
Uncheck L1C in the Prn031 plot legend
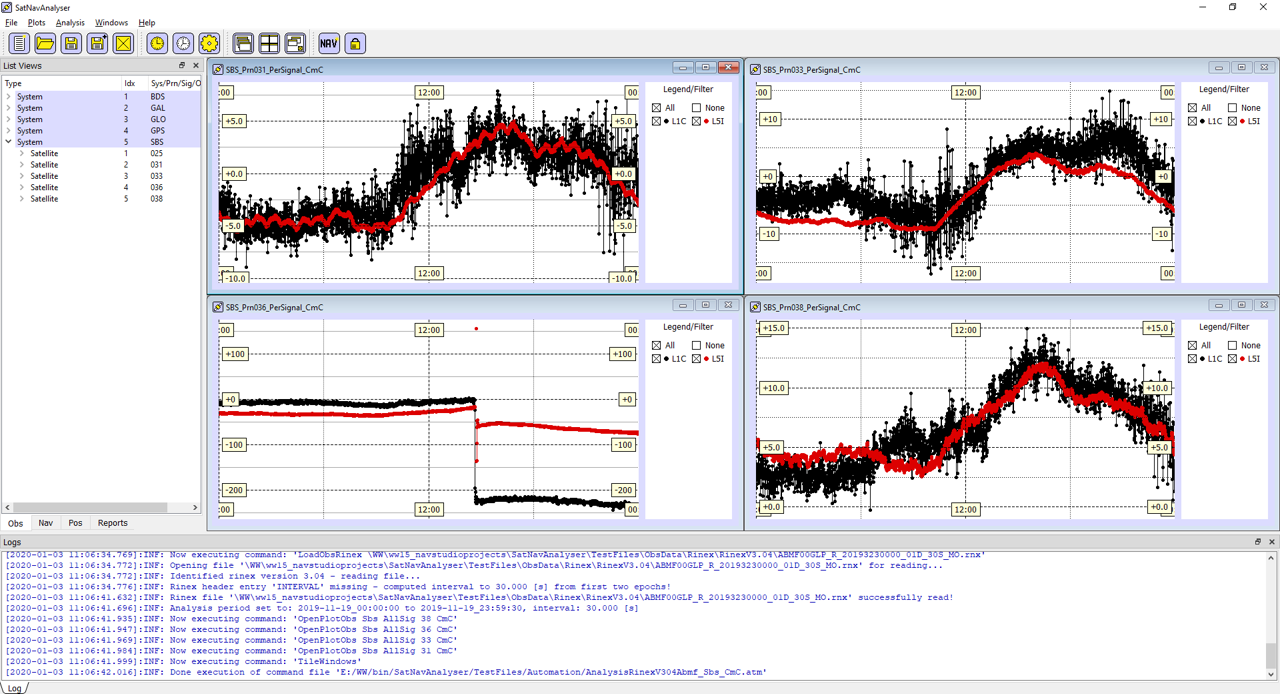[657, 121]
